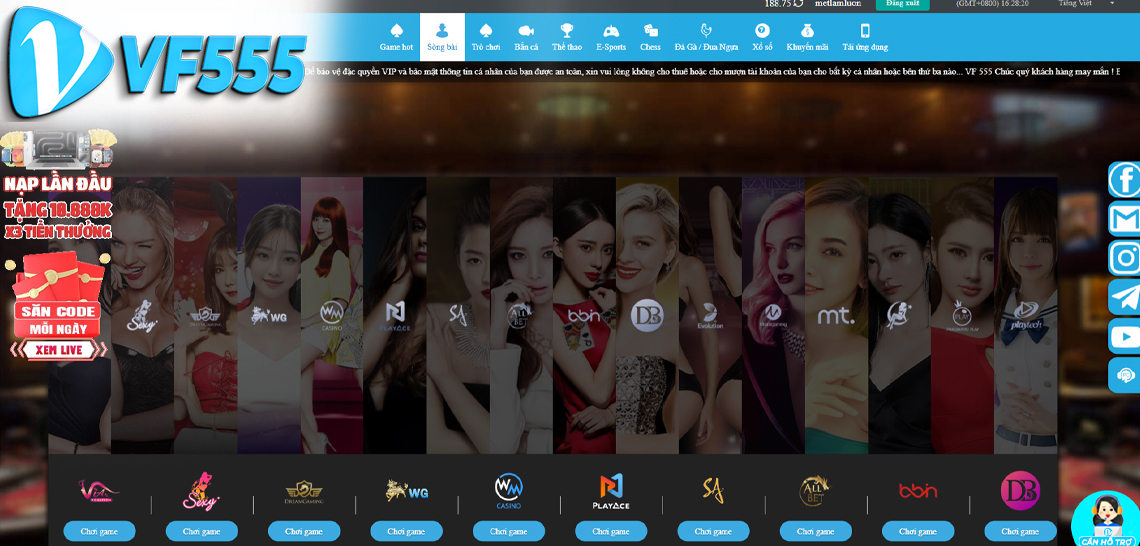The width and height of the screenshot is (1140, 546).
Task: Select the WG dealer banner panel
Action: tap(268, 316)
